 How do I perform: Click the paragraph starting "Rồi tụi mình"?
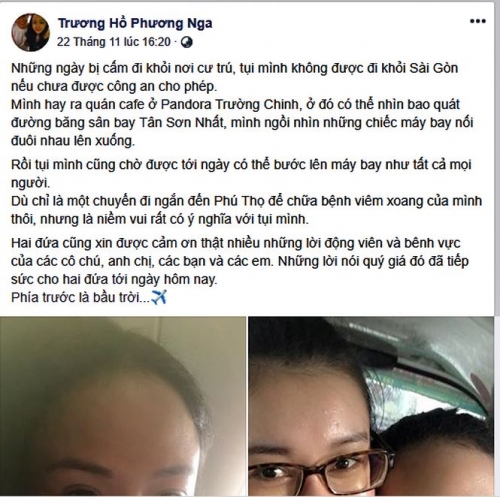(x=241, y=174)
